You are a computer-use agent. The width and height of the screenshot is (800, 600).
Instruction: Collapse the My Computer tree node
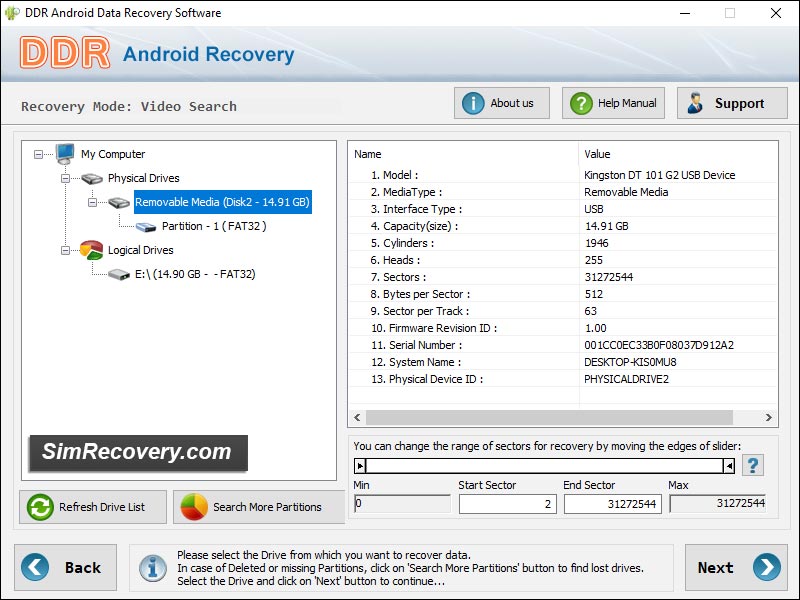click(x=37, y=154)
